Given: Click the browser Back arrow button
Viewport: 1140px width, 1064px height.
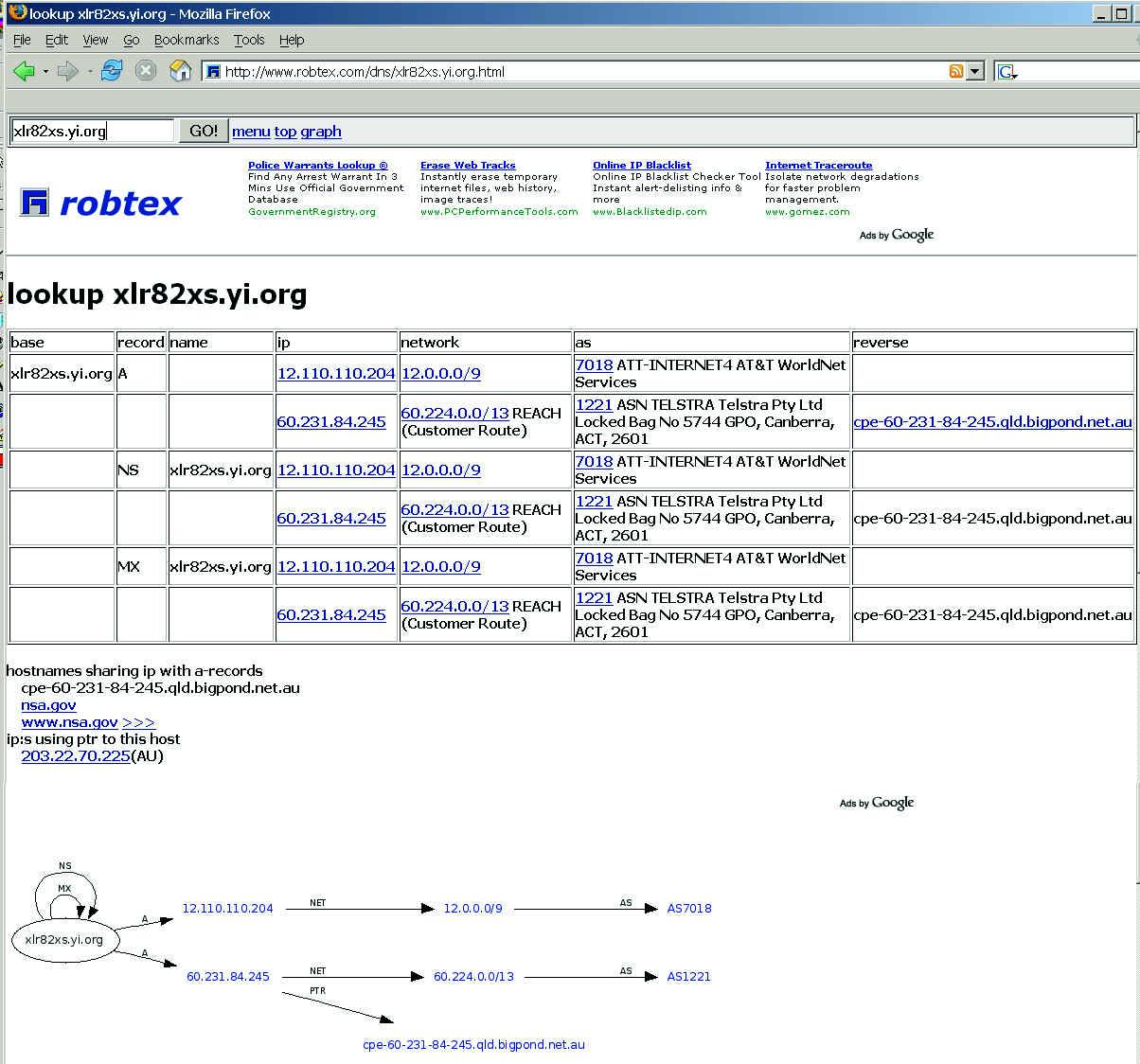Looking at the screenshot, I should tap(24, 72).
